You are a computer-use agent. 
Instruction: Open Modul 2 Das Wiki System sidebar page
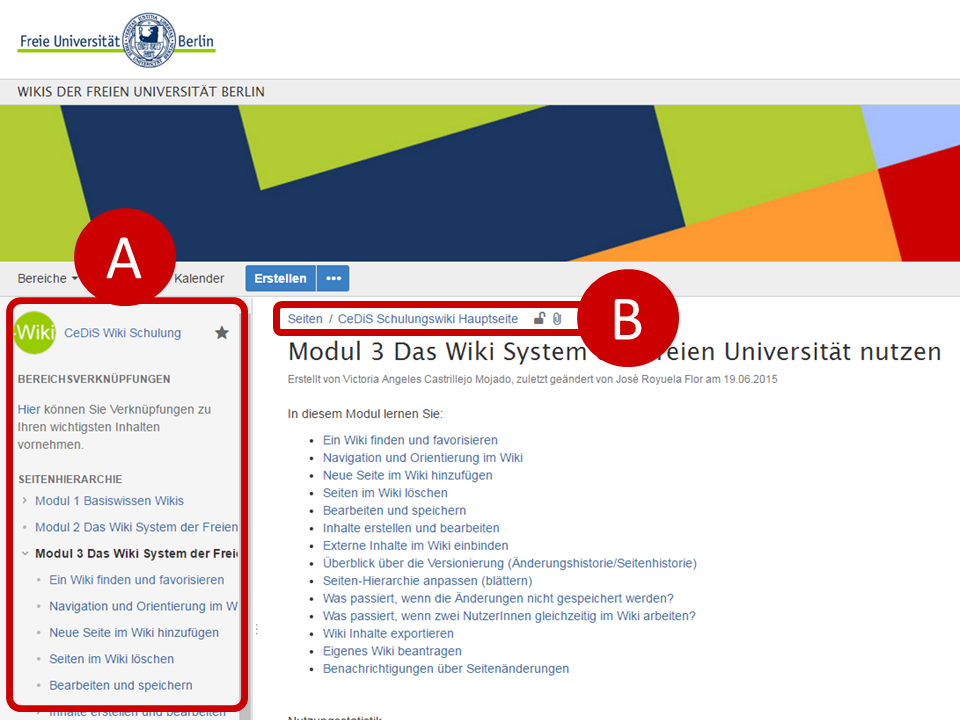(x=137, y=527)
